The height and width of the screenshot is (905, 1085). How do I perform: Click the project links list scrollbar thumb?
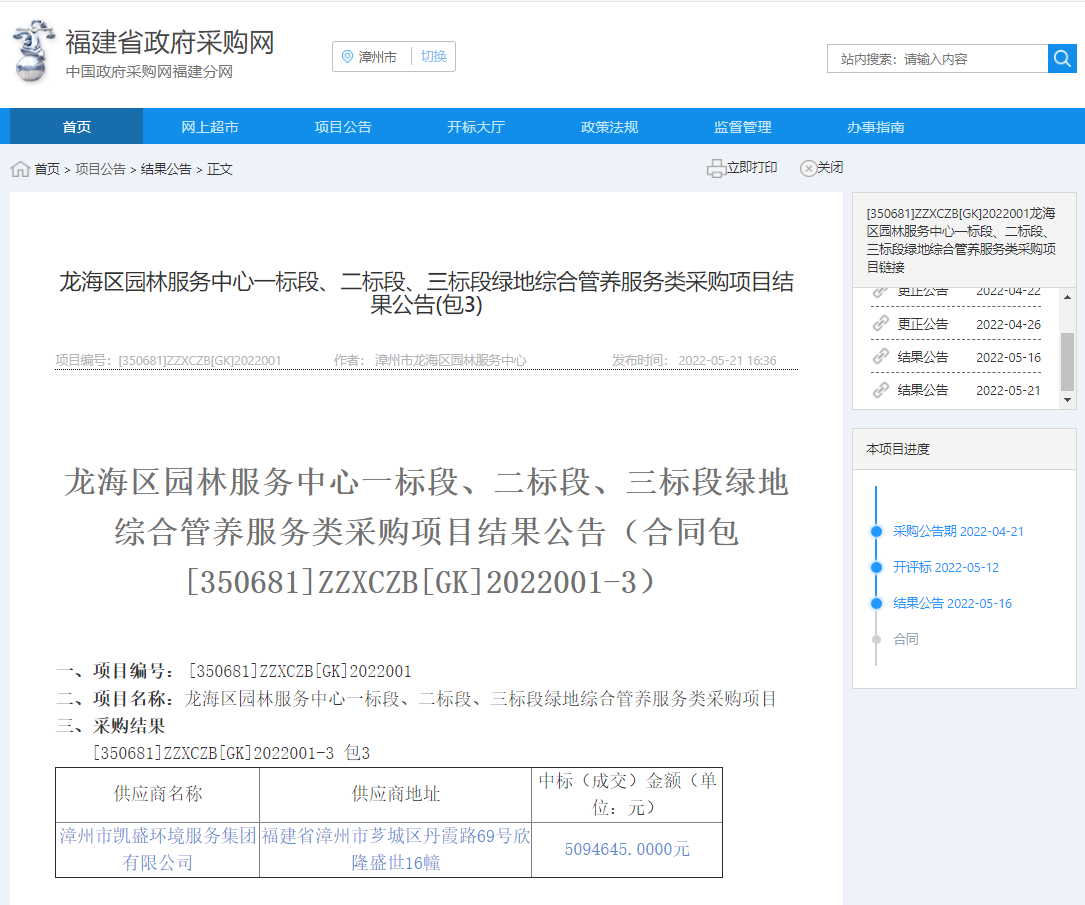coord(1068,362)
